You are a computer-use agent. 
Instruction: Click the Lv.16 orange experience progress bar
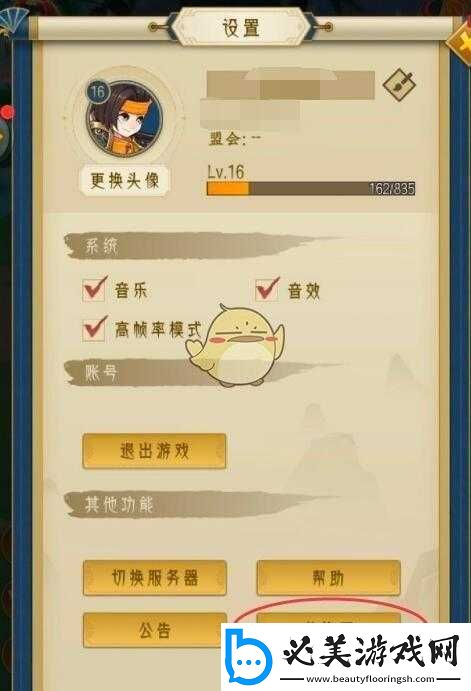[x=311, y=189]
